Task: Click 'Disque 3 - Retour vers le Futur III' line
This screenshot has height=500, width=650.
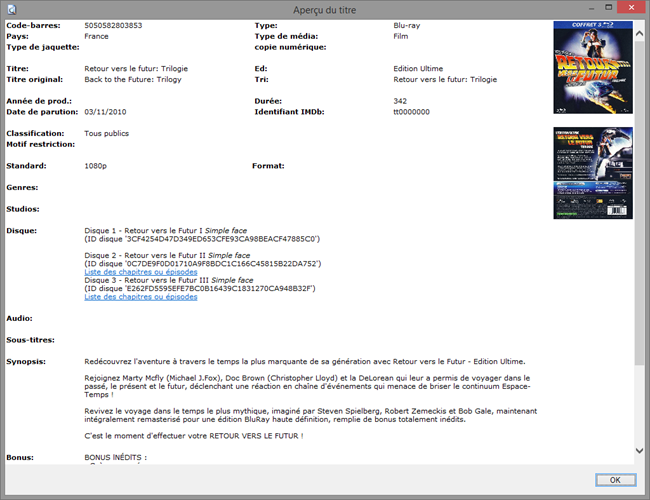Action: point(169,280)
